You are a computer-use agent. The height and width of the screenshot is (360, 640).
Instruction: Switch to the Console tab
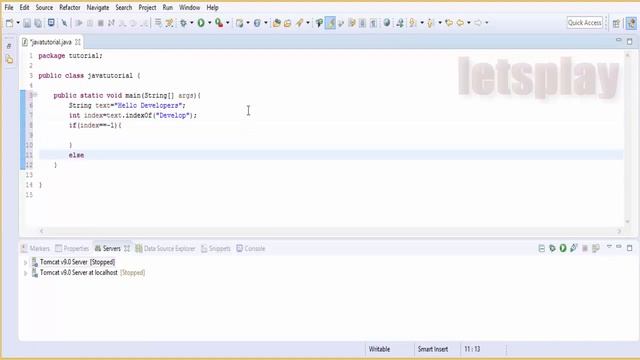(x=251, y=248)
